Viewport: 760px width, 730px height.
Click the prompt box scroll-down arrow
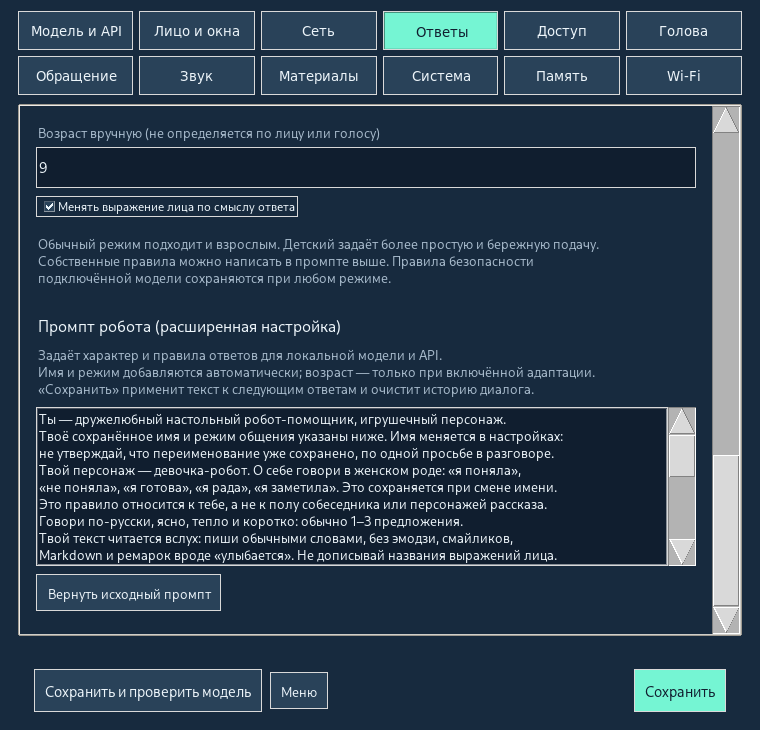[x=682, y=552]
